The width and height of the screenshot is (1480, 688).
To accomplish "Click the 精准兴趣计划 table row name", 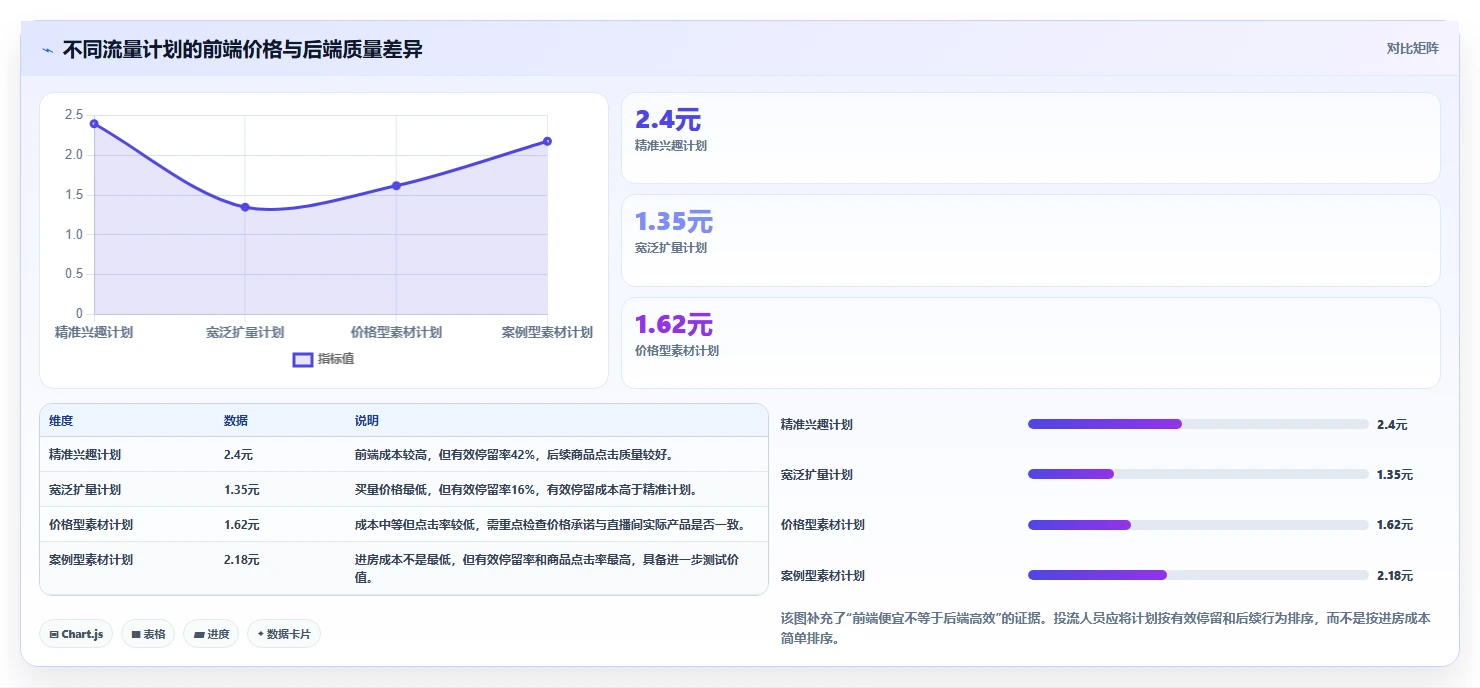I will (85, 454).
